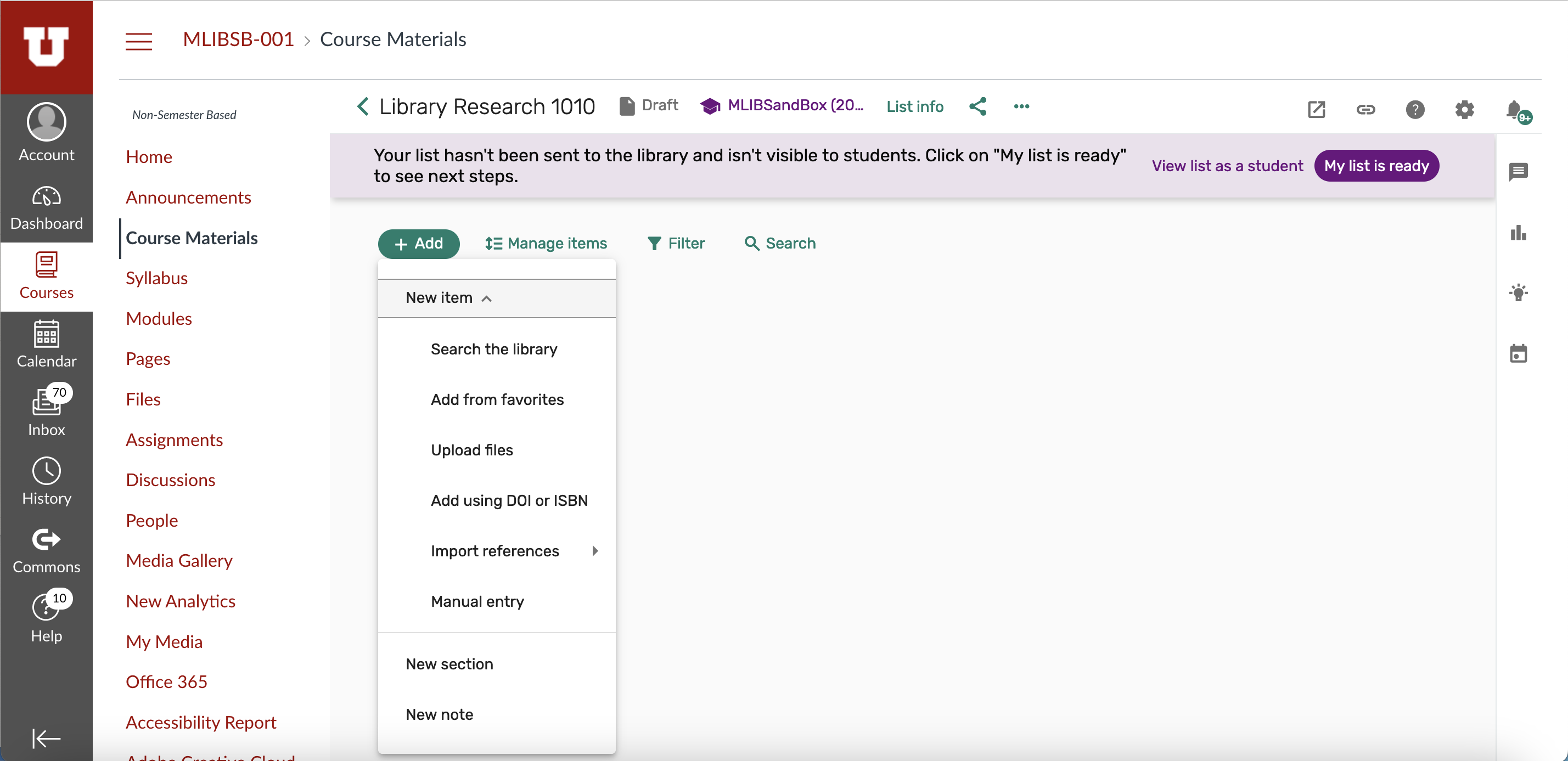The height and width of the screenshot is (761, 1568).
Task: Click the Draft status indicator
Action: [x=648, y=106]
